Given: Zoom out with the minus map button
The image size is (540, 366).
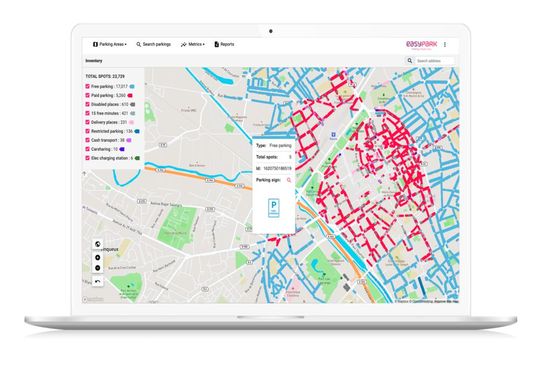Looking at the screenshot, I should pyautogui.click(x=98, y=268).
